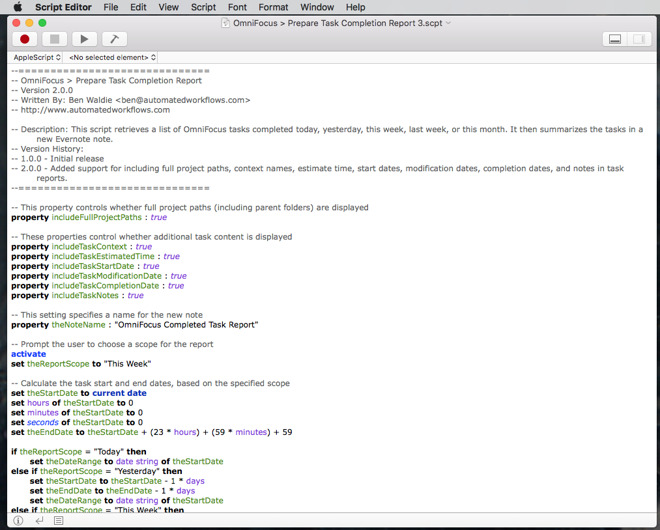Open the AppleScript language dropdown
This screenshot has width=660, height=530.
37,57
